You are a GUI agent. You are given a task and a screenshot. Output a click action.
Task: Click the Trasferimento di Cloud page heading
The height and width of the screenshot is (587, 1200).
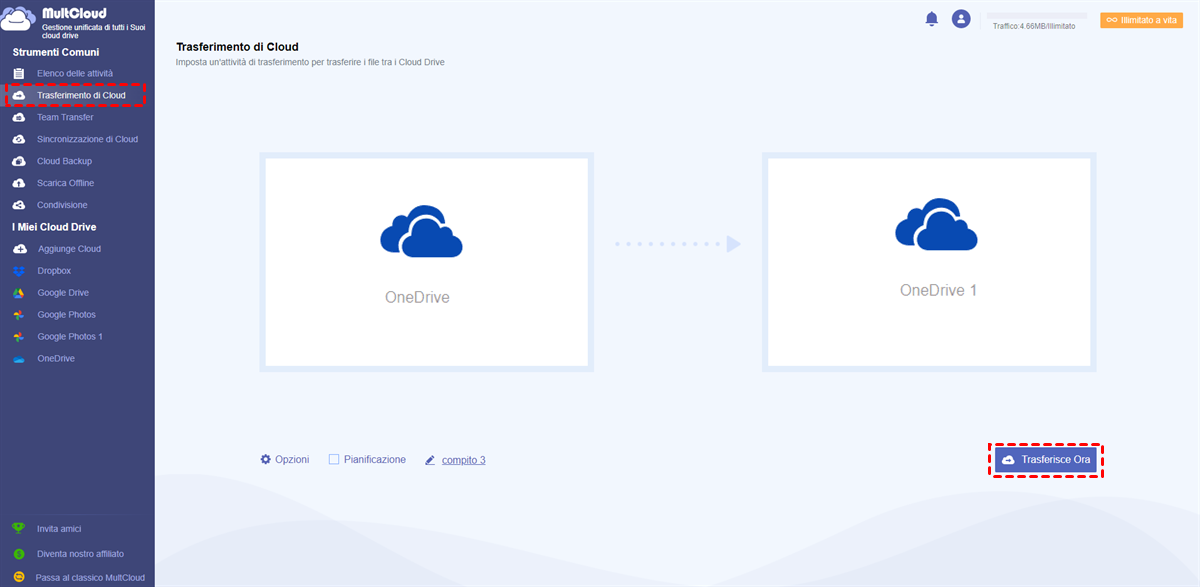(237, 47)
